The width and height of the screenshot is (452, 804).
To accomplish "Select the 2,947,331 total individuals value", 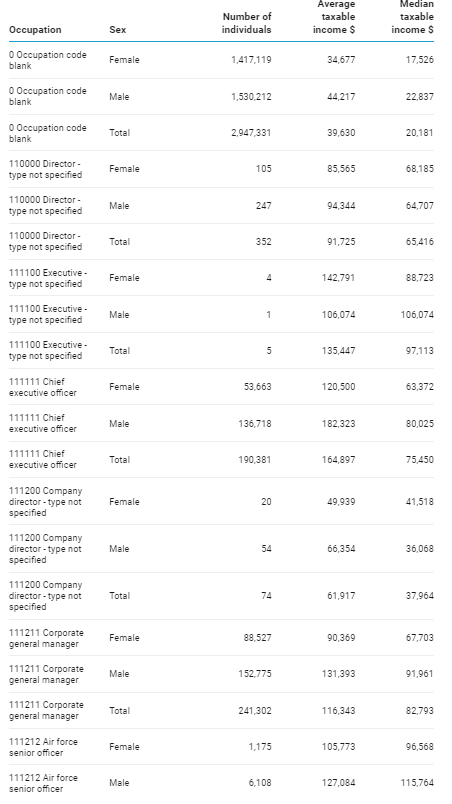I will coord(251,133).
